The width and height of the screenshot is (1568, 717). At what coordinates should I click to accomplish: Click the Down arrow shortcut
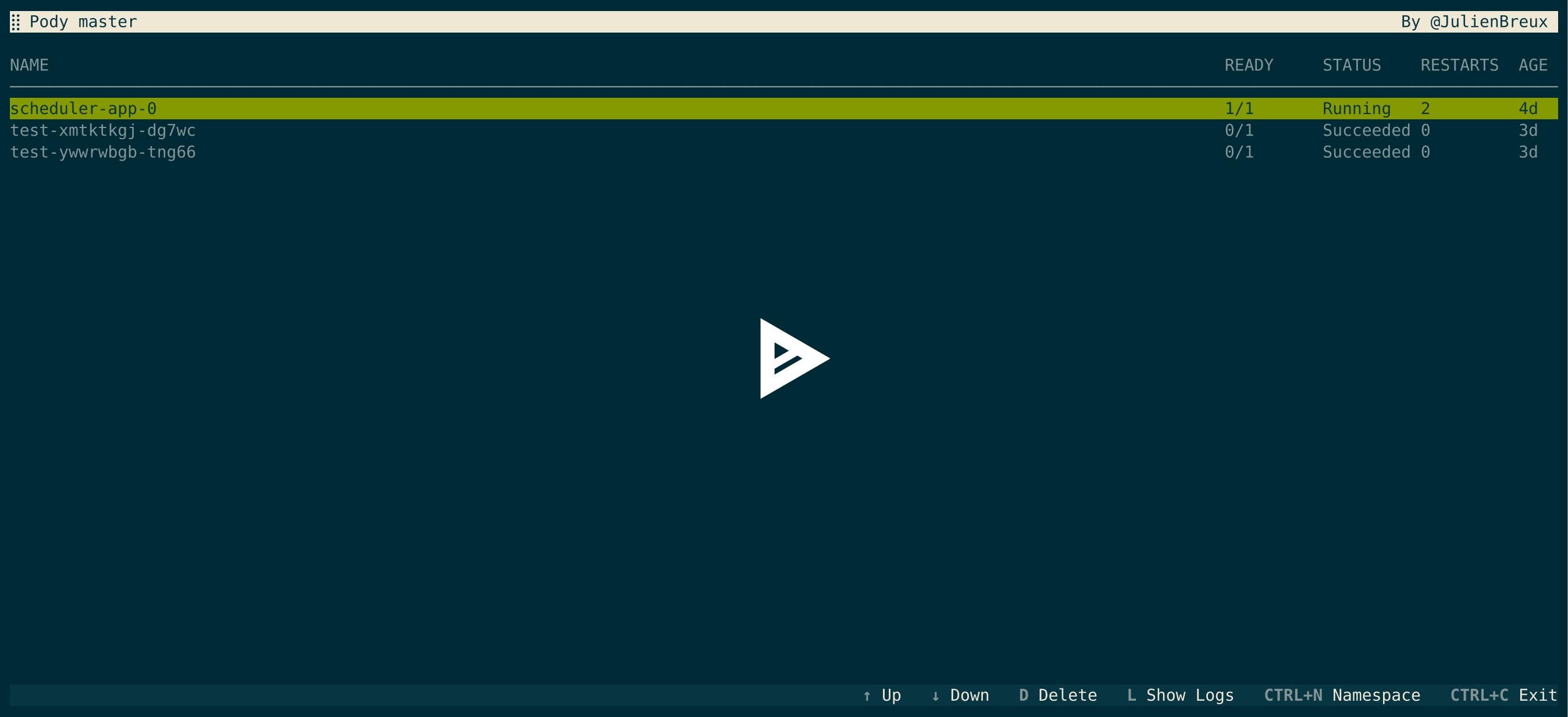click(x=960, y=695)
